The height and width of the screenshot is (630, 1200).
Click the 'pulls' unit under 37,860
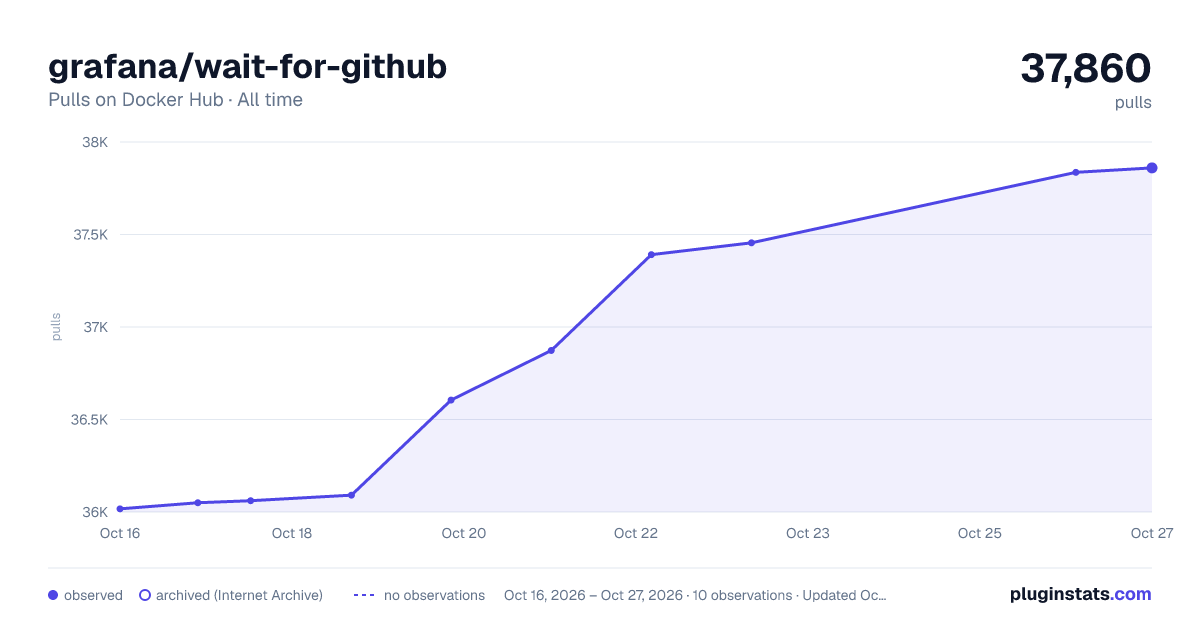tap(1133, 102)
